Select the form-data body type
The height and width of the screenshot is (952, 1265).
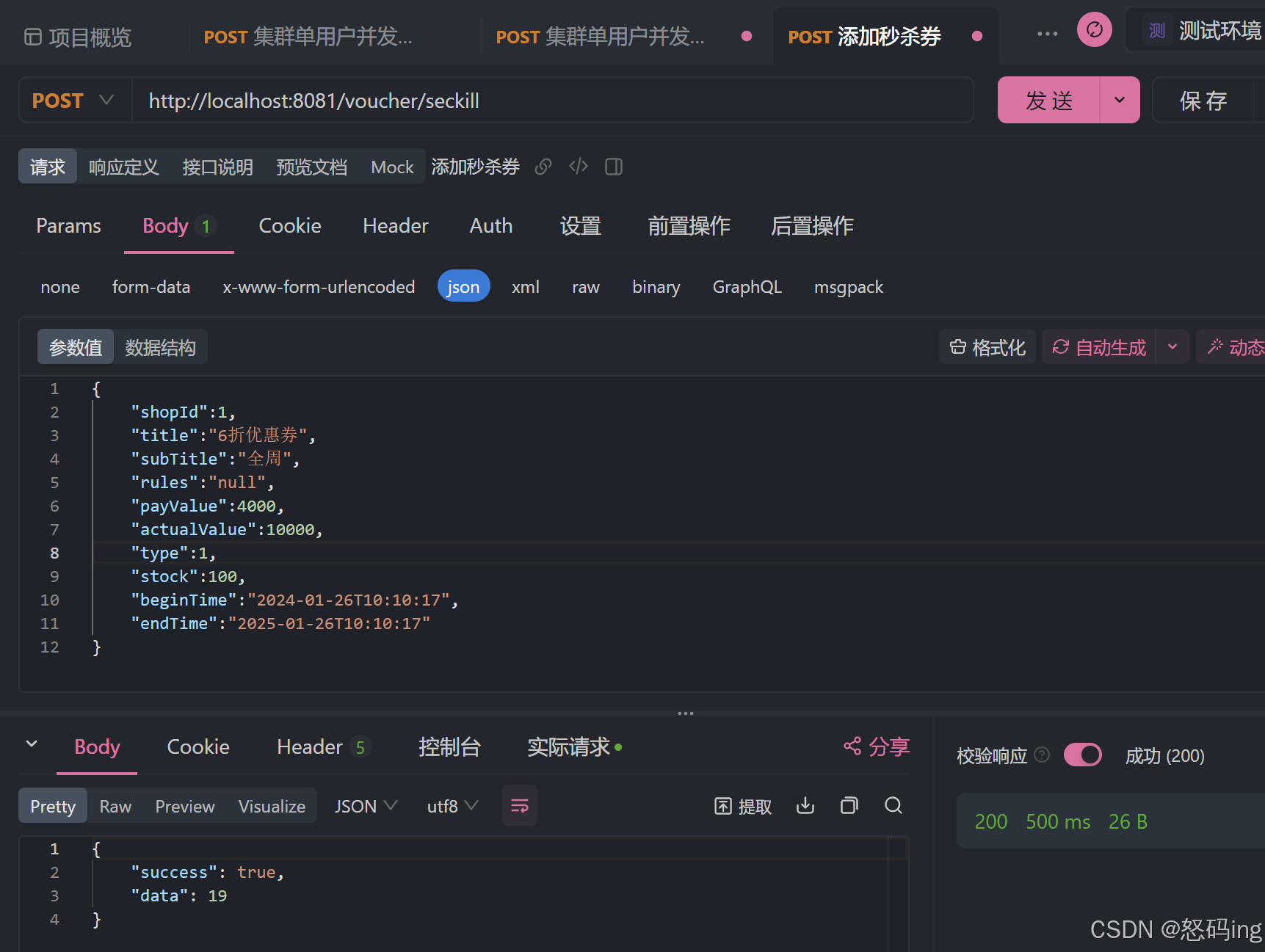tap(151, 287)
